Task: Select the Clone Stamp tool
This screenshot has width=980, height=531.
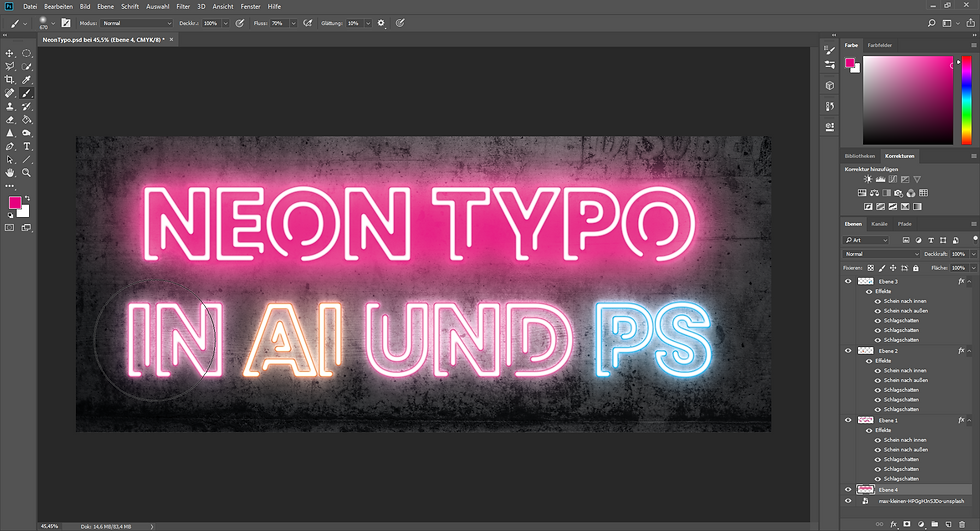Action: click(x=9, y=107)
